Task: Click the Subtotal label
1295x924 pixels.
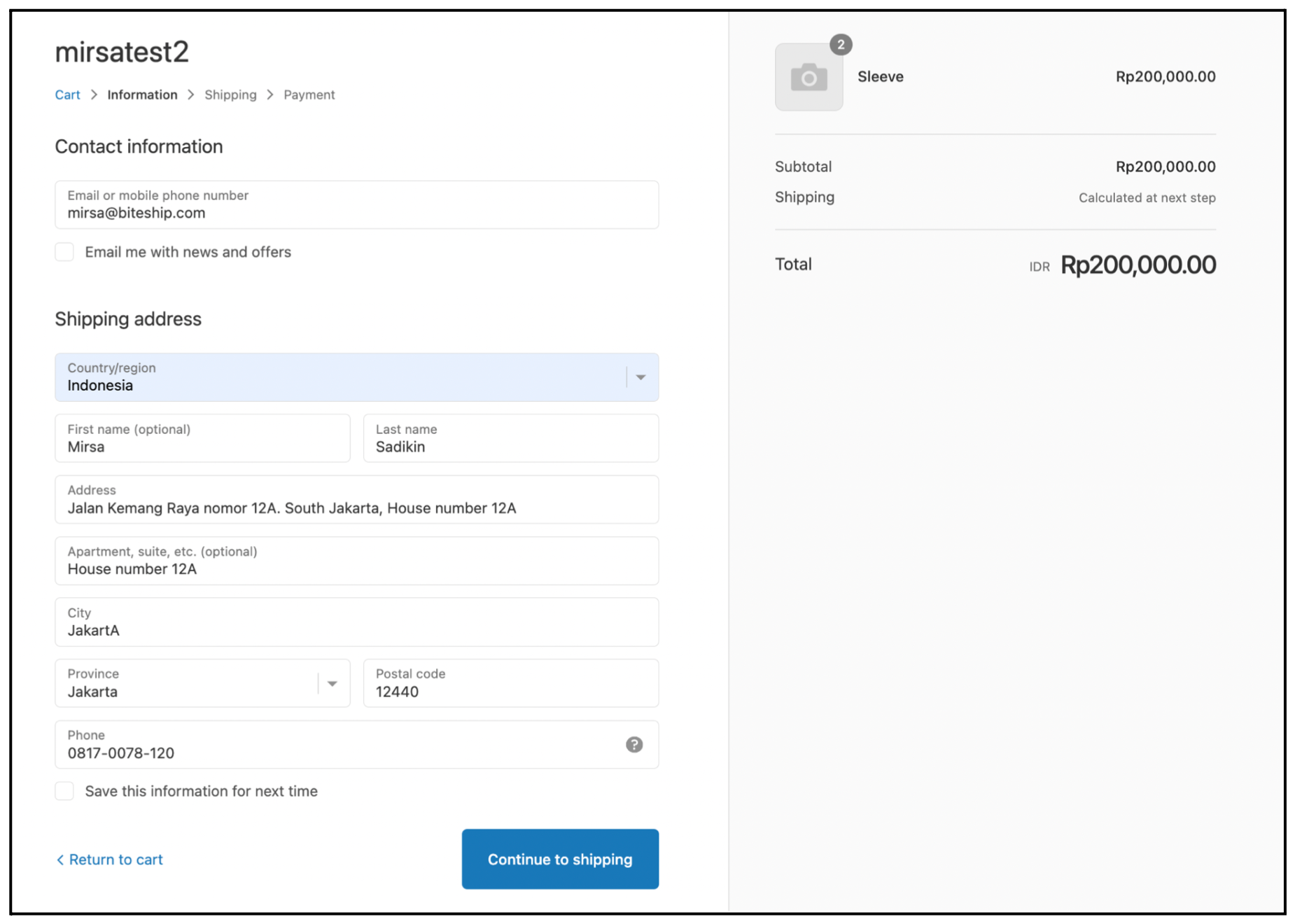Action: (803, 167)
